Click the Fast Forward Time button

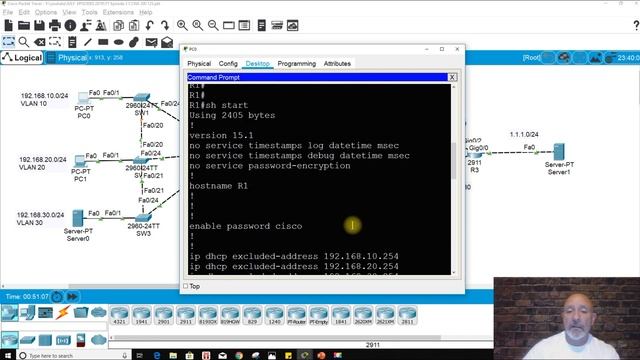[72, 297]
